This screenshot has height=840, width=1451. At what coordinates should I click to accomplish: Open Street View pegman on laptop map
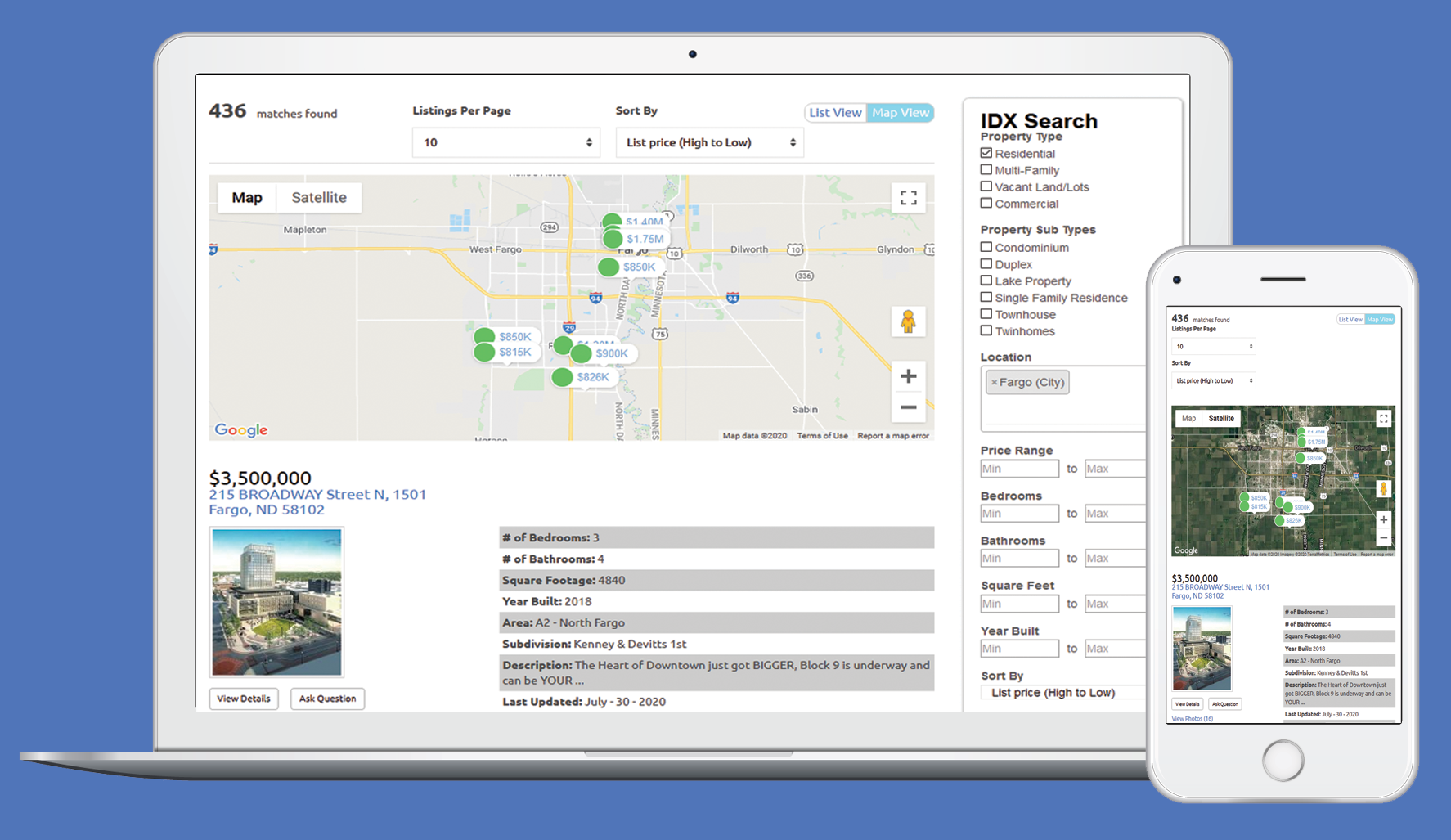908,321
